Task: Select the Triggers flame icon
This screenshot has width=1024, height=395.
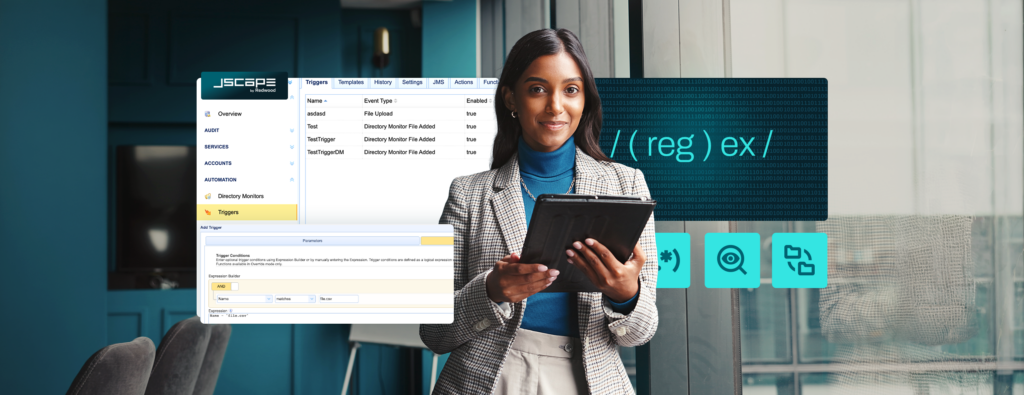Action: click(x=208, y=212)
